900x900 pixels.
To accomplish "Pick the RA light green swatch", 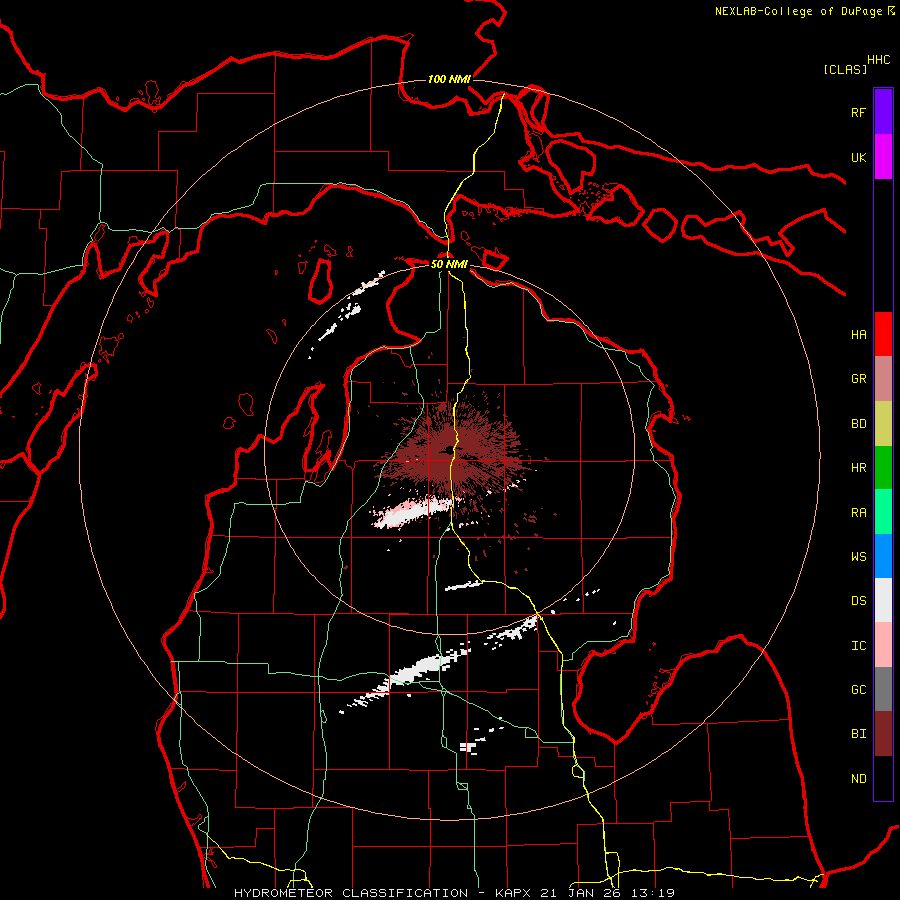I will tap(883, 512).
